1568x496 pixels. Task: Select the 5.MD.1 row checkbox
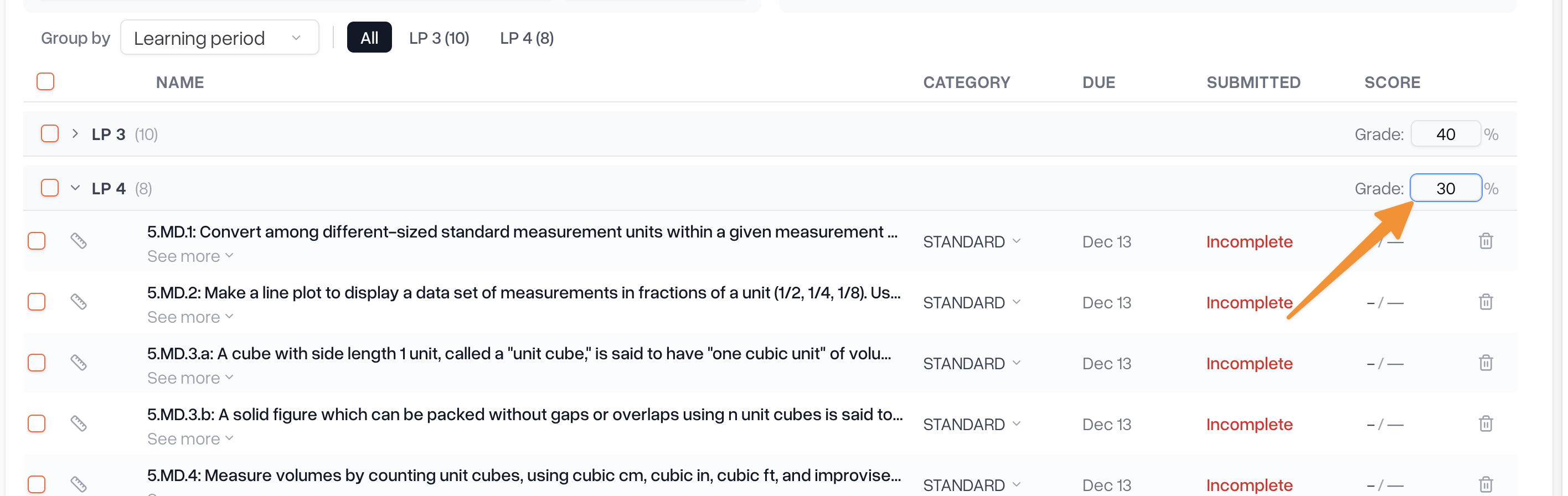37,241
